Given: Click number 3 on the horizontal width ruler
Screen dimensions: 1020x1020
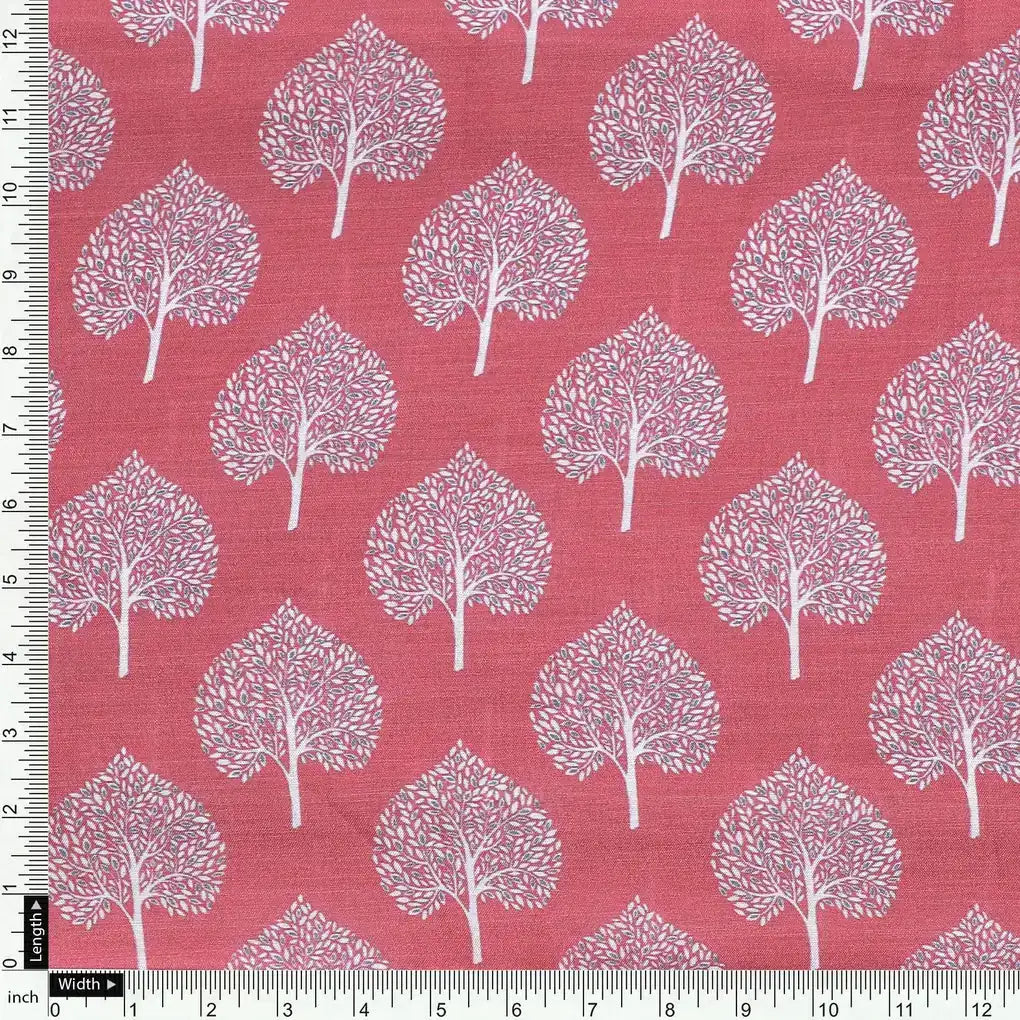Looking at the screenshot, I should click(287, 1009).
